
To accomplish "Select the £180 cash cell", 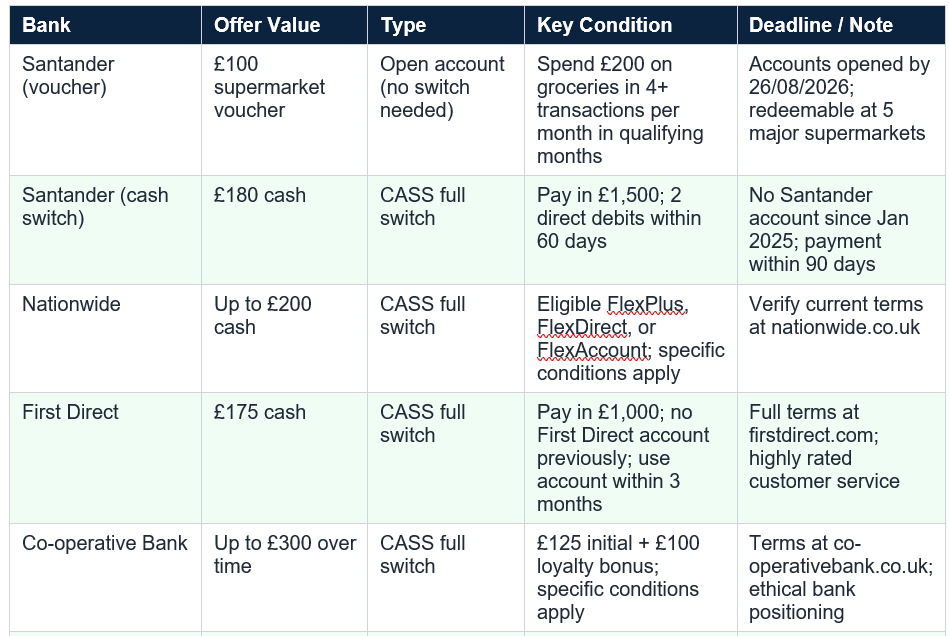I will point(284,230).
